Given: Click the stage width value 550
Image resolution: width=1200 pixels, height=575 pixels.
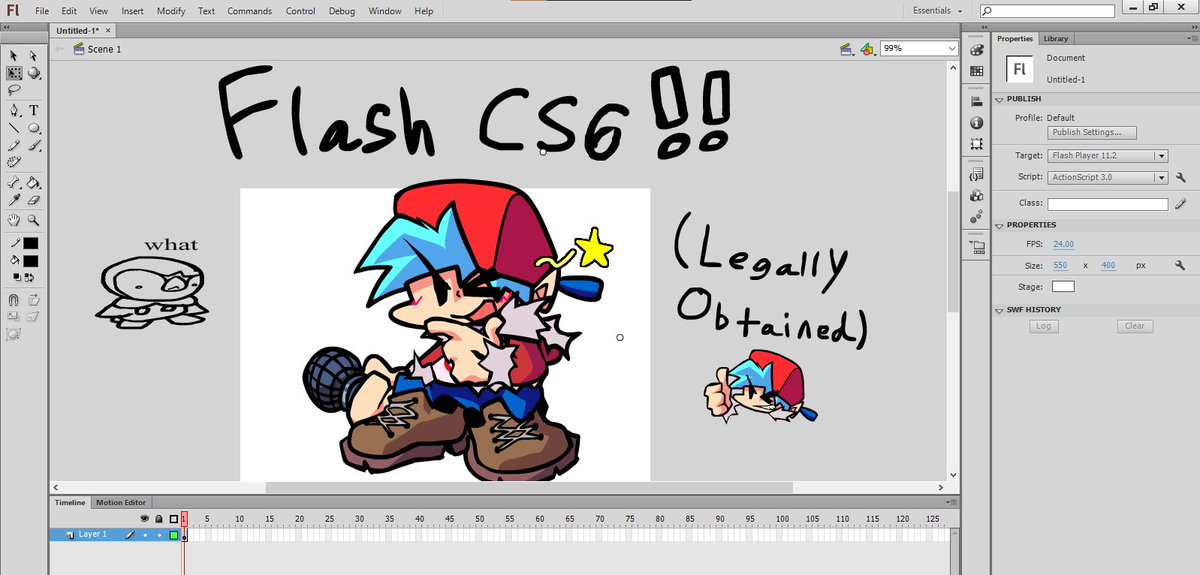Looking at the screenshot, I should [1060, 266].
